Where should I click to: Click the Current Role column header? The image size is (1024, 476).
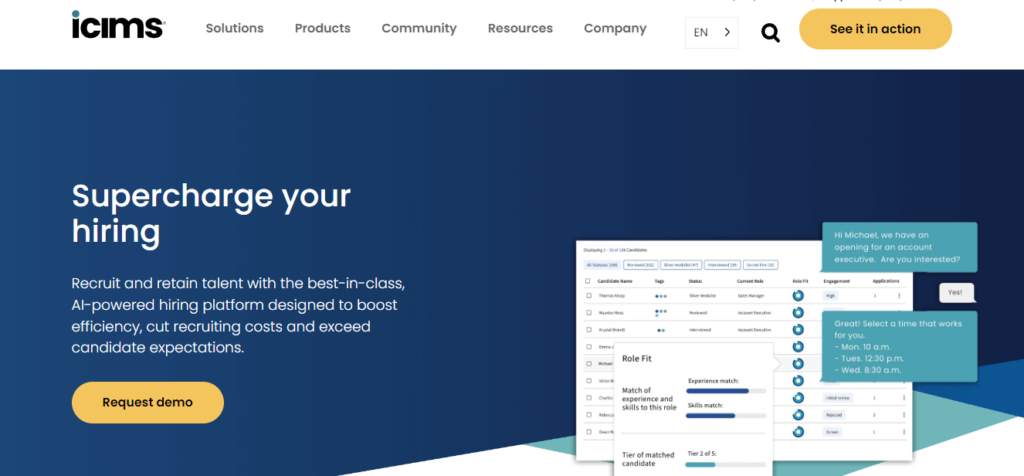point(750,281)
